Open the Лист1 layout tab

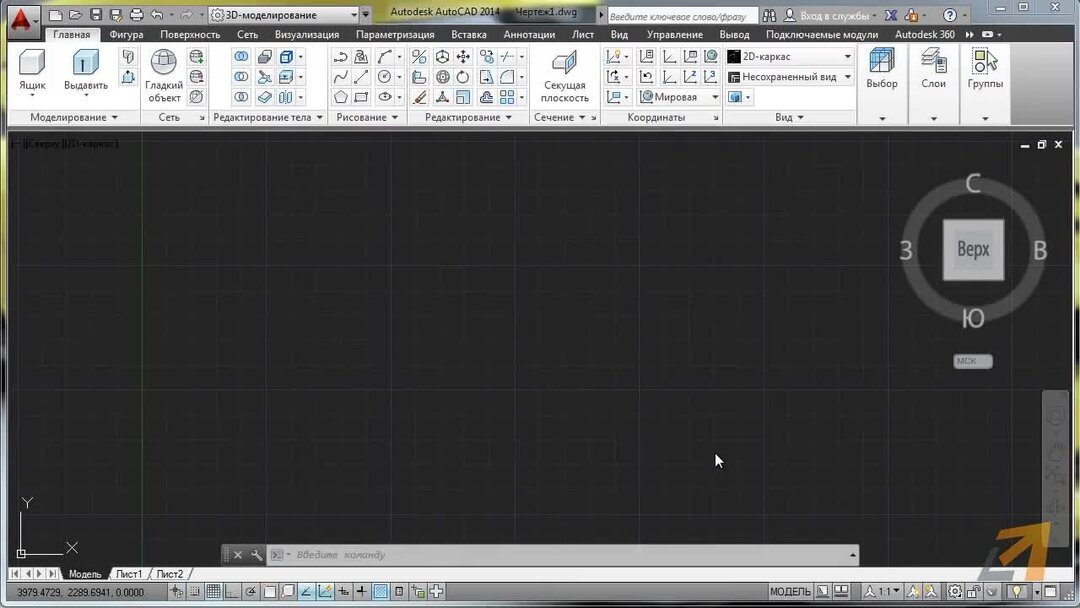tap(129, 574)
